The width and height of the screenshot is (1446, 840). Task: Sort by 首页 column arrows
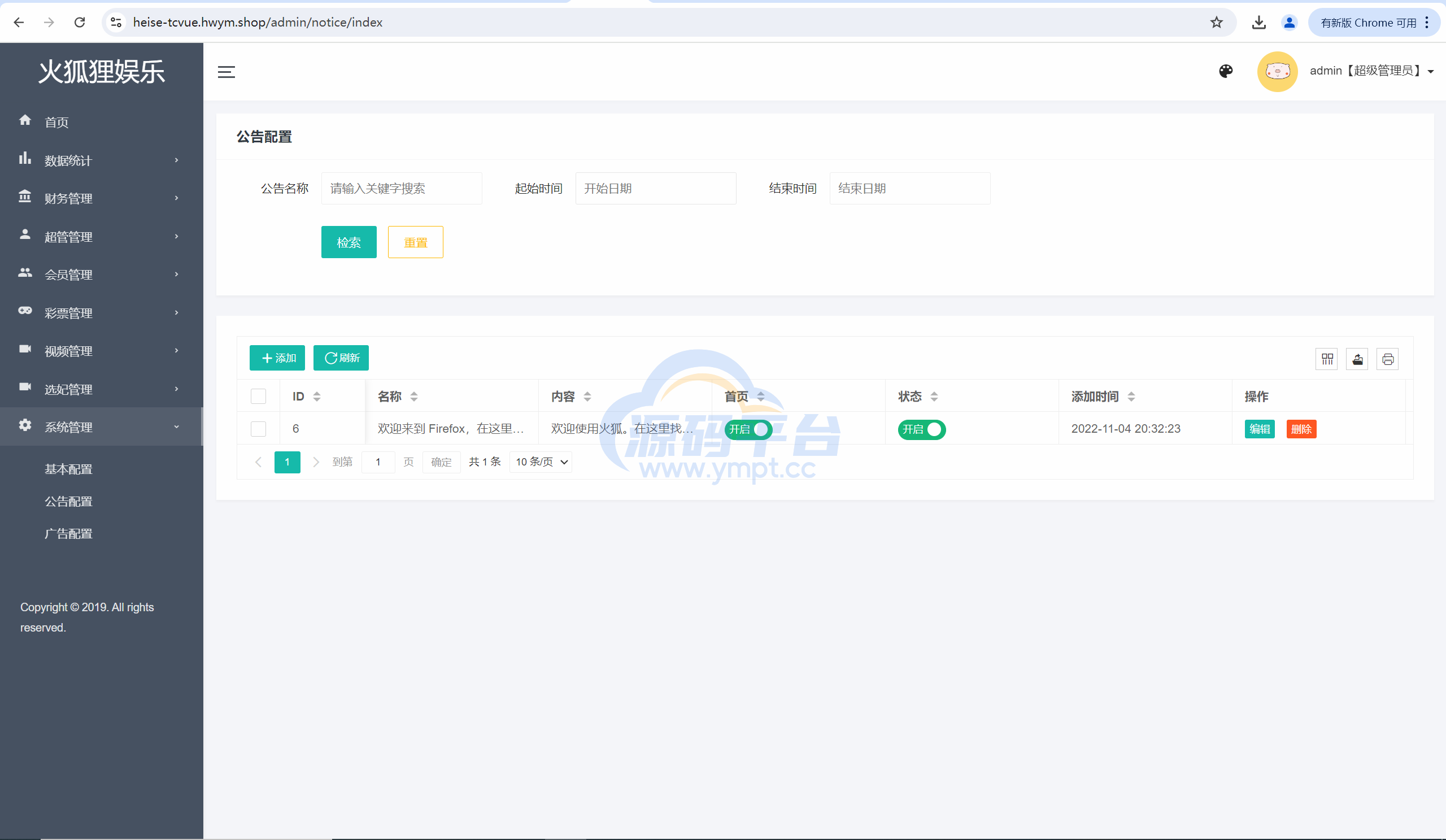coord(760,397)
